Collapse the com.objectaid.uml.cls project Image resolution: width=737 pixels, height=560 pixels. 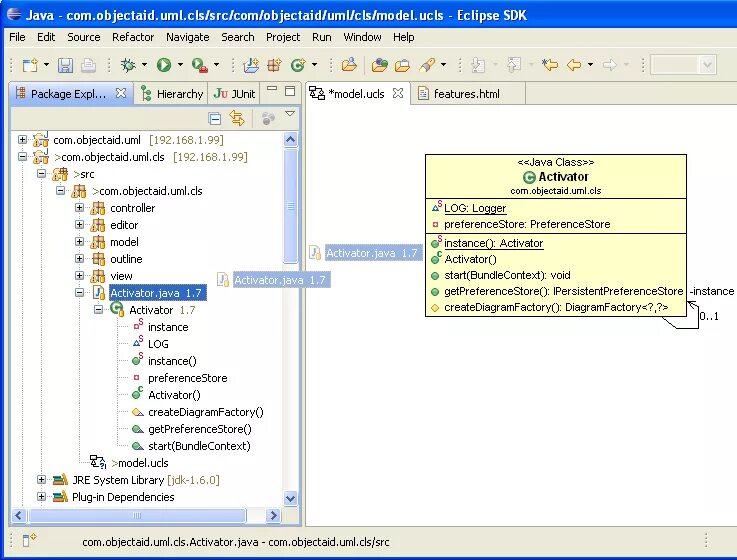[22, 157]
